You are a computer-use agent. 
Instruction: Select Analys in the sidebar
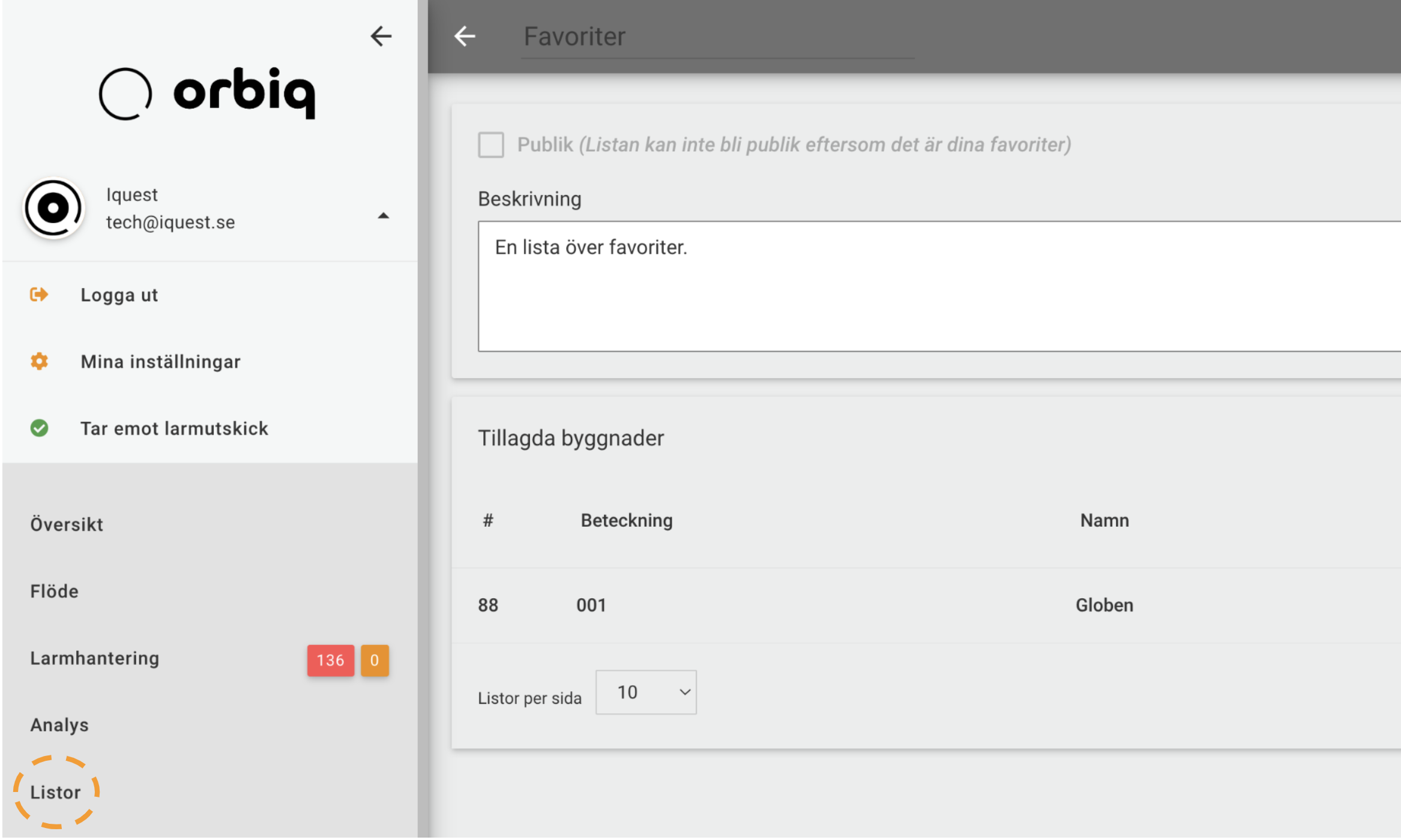(59, 725)
